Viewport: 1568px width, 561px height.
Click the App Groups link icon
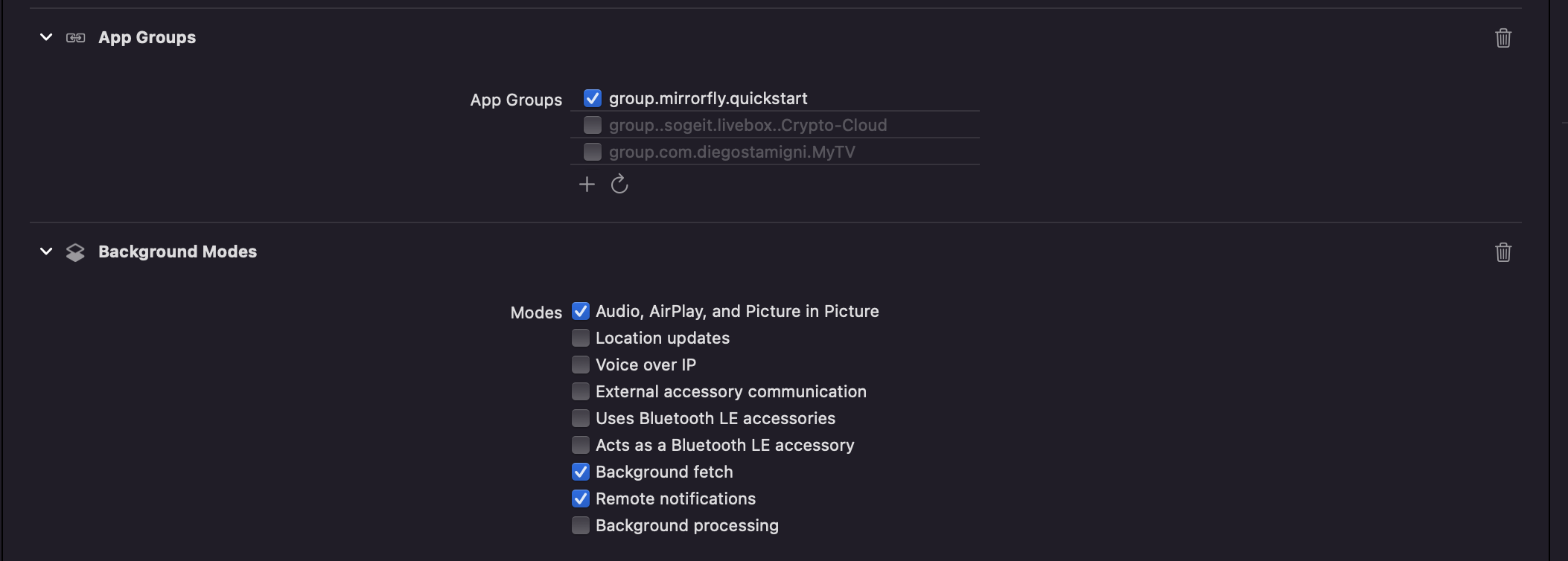pos(75,38)
